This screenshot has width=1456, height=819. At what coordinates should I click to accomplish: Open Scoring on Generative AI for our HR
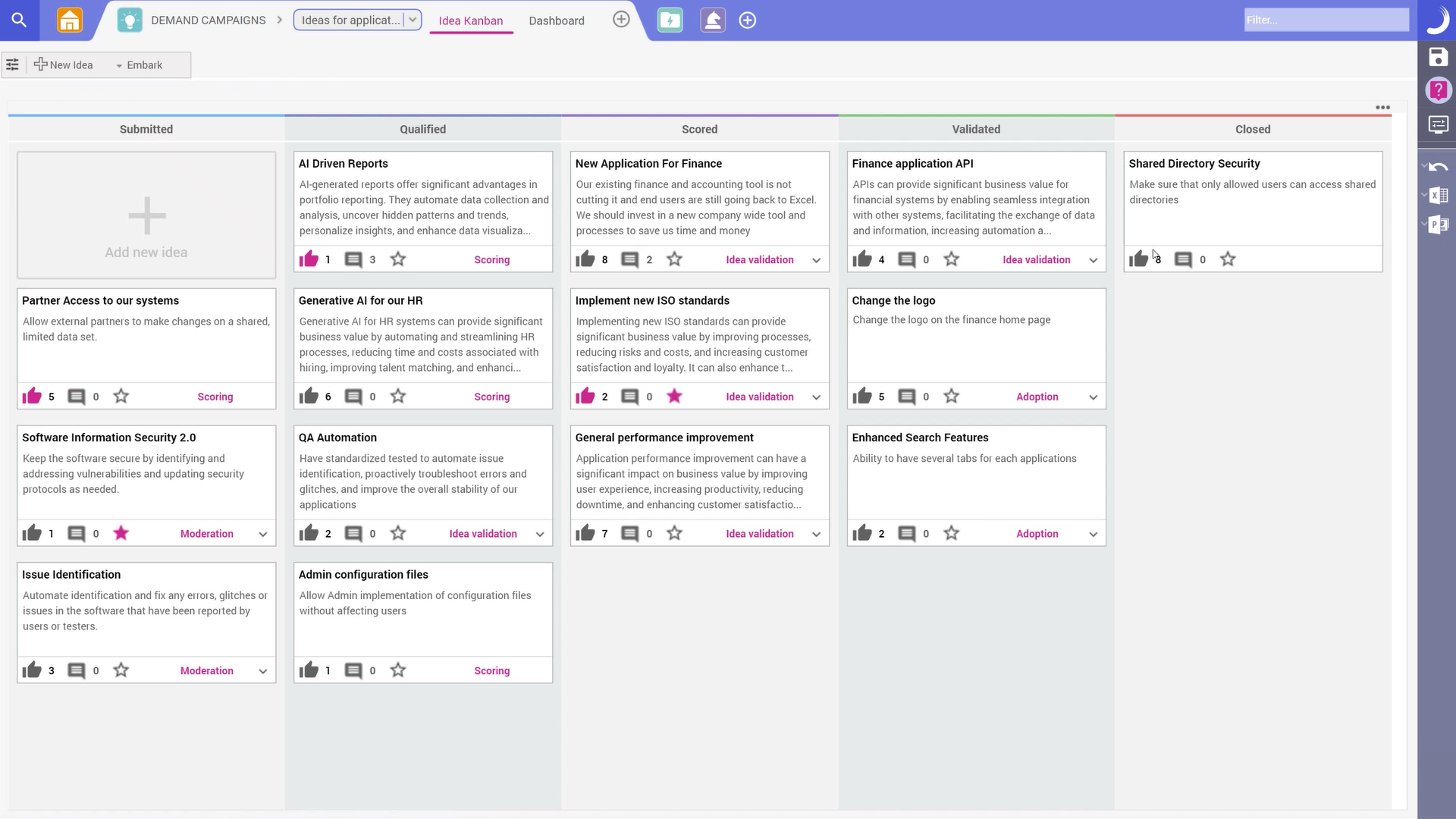click(x=491, y=396)
